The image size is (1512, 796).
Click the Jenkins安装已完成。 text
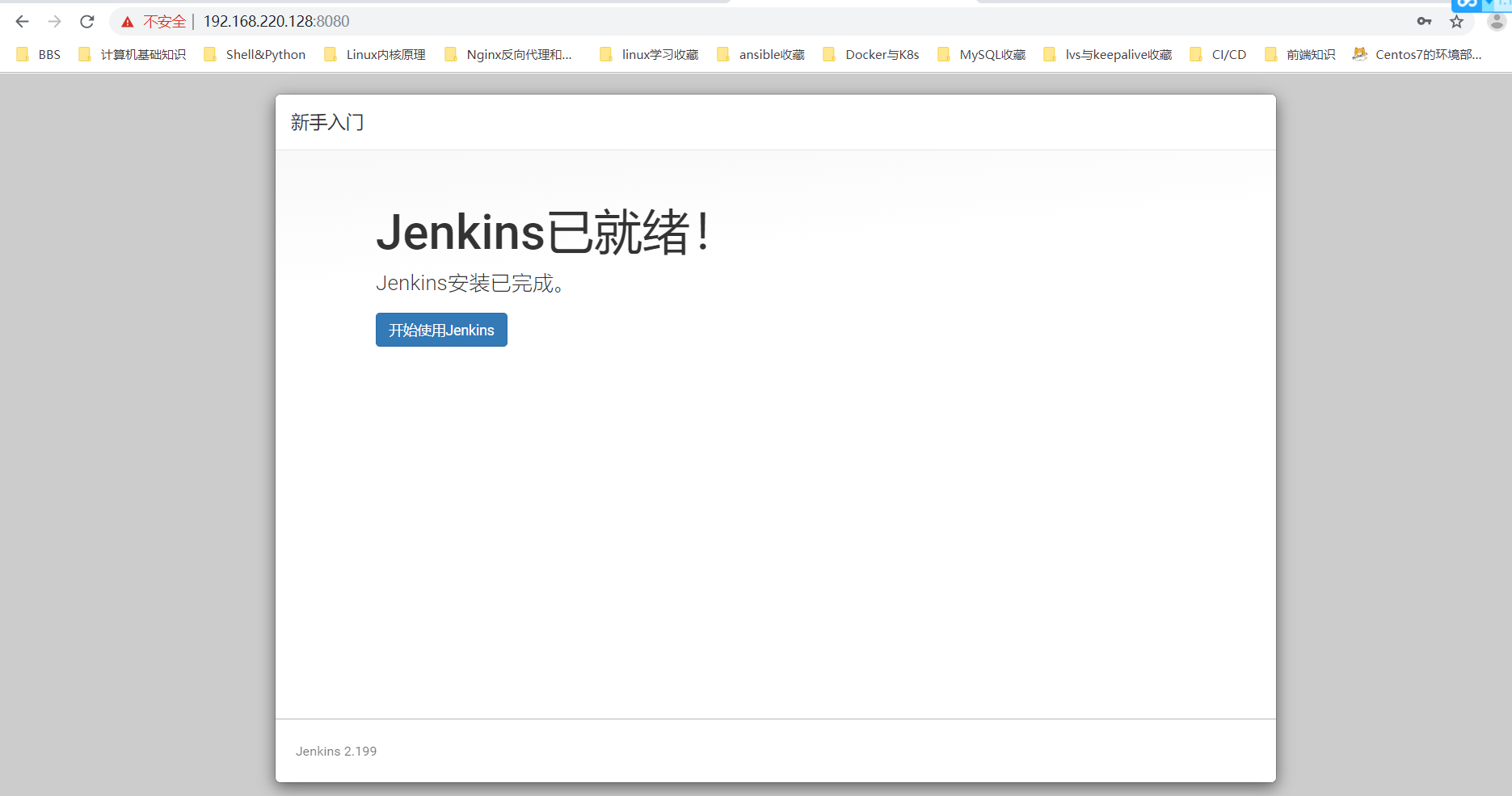click(x=470, y=283)
